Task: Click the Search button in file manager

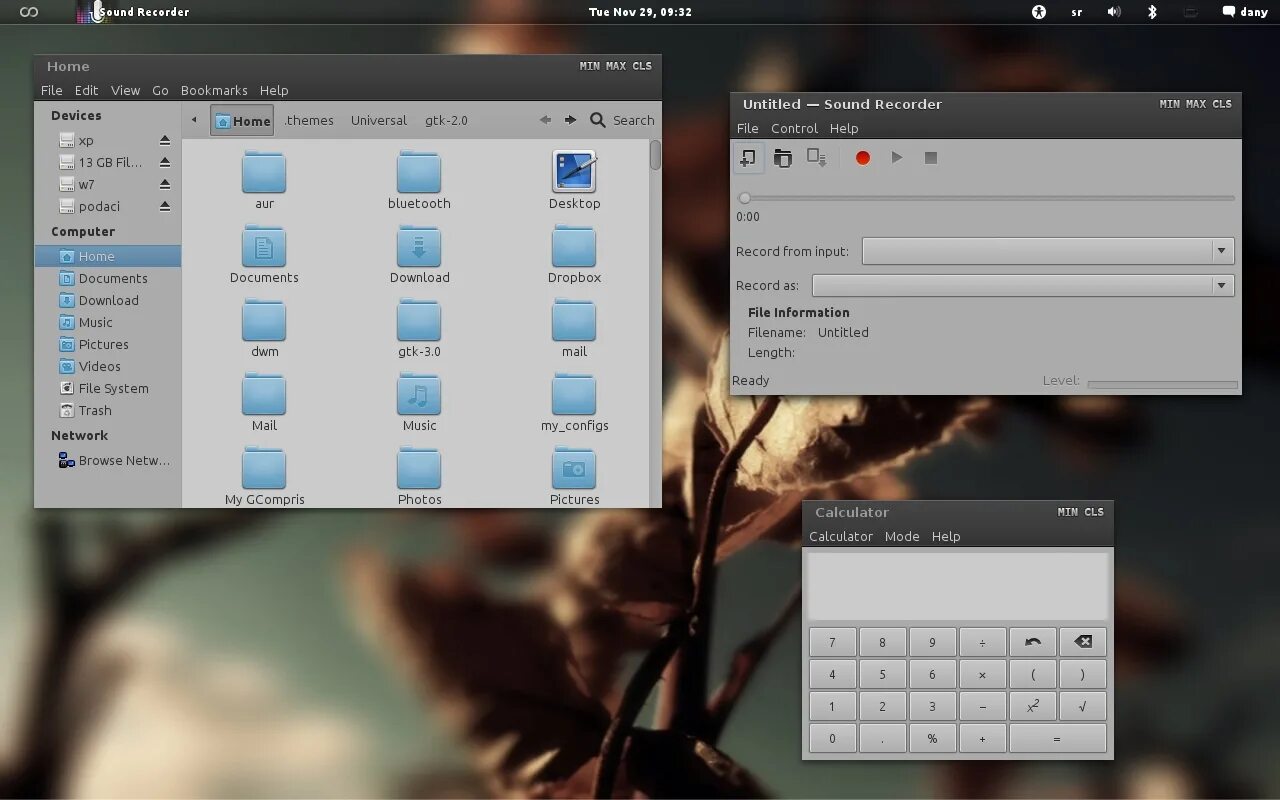Action: click(x=622, y=120)
